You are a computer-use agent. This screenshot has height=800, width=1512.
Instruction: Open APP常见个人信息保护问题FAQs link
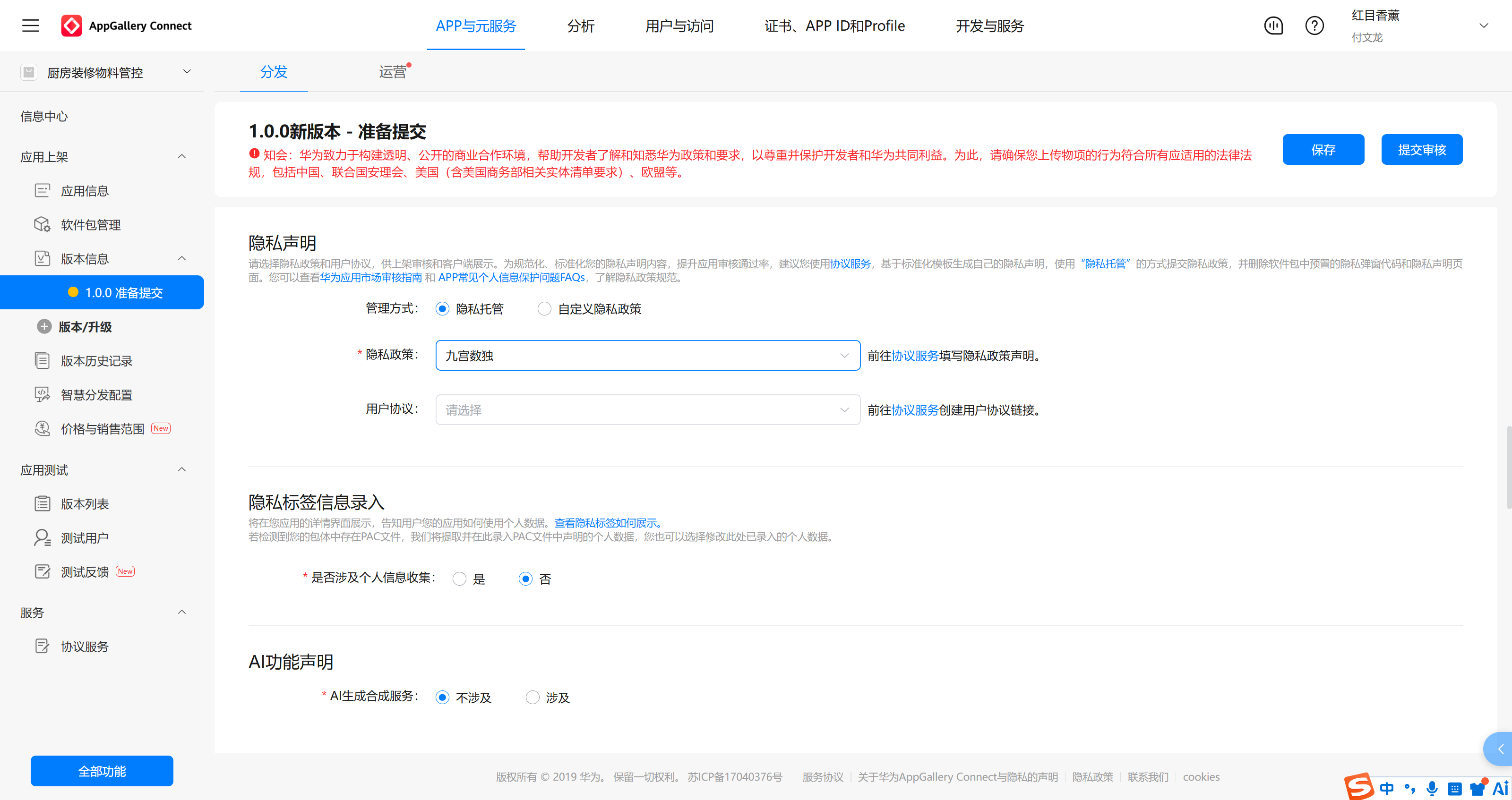pyautogui.click(x=511, y=277)
